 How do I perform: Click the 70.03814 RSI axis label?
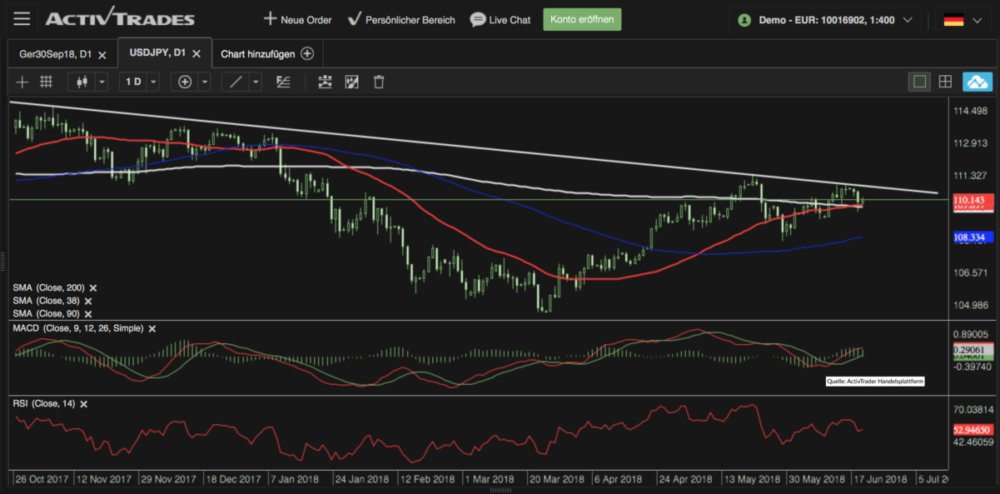pos(972,410)
